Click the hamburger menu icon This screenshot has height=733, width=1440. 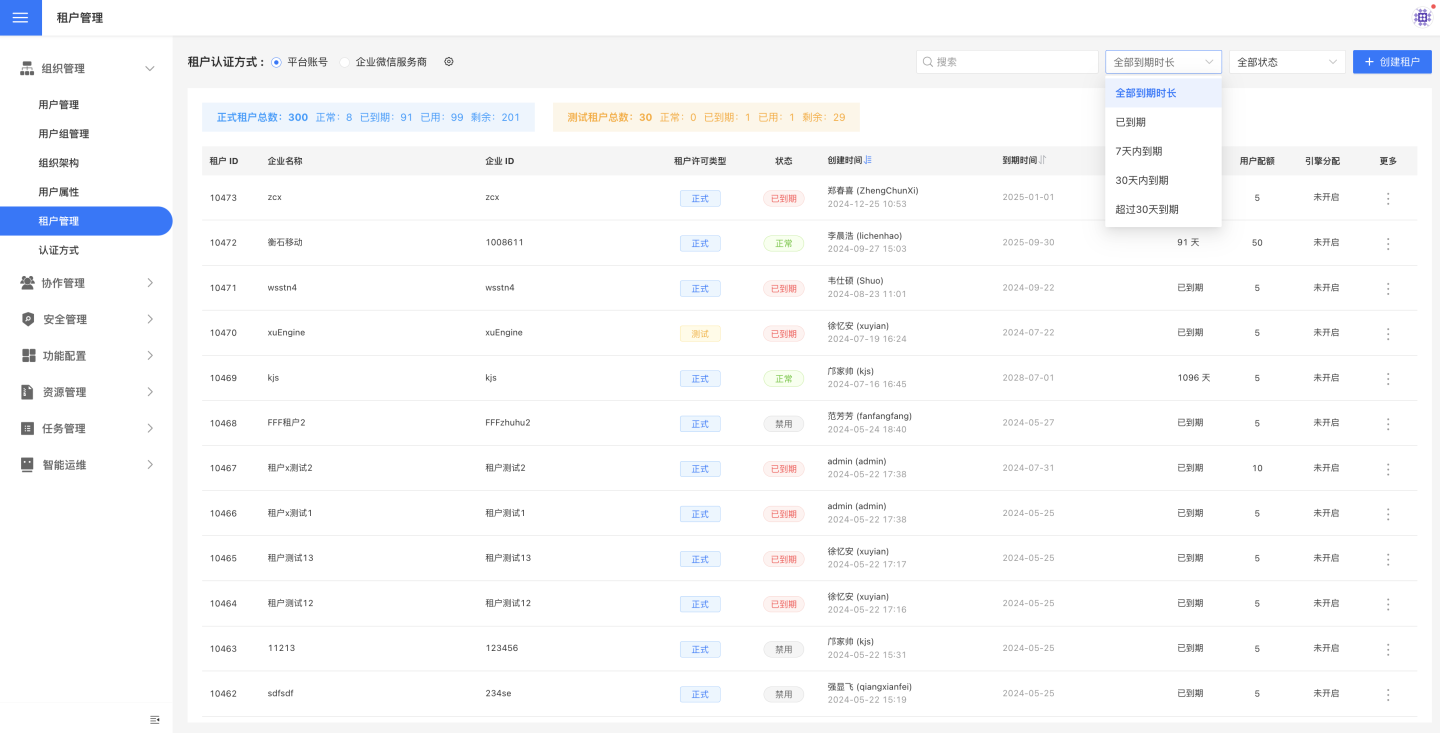pyautogui.click(x=20, y=18)
